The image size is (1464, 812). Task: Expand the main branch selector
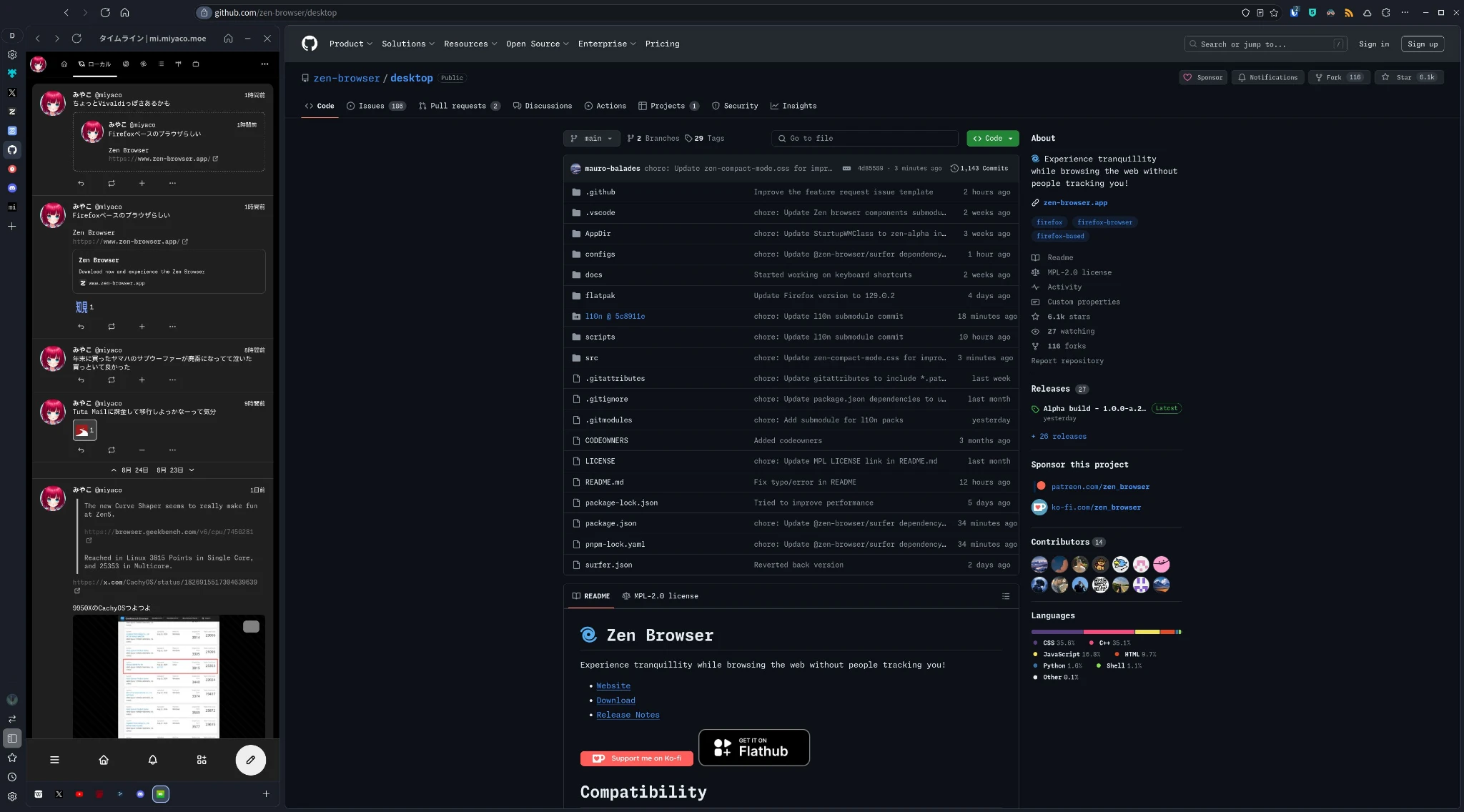point(591,139)
